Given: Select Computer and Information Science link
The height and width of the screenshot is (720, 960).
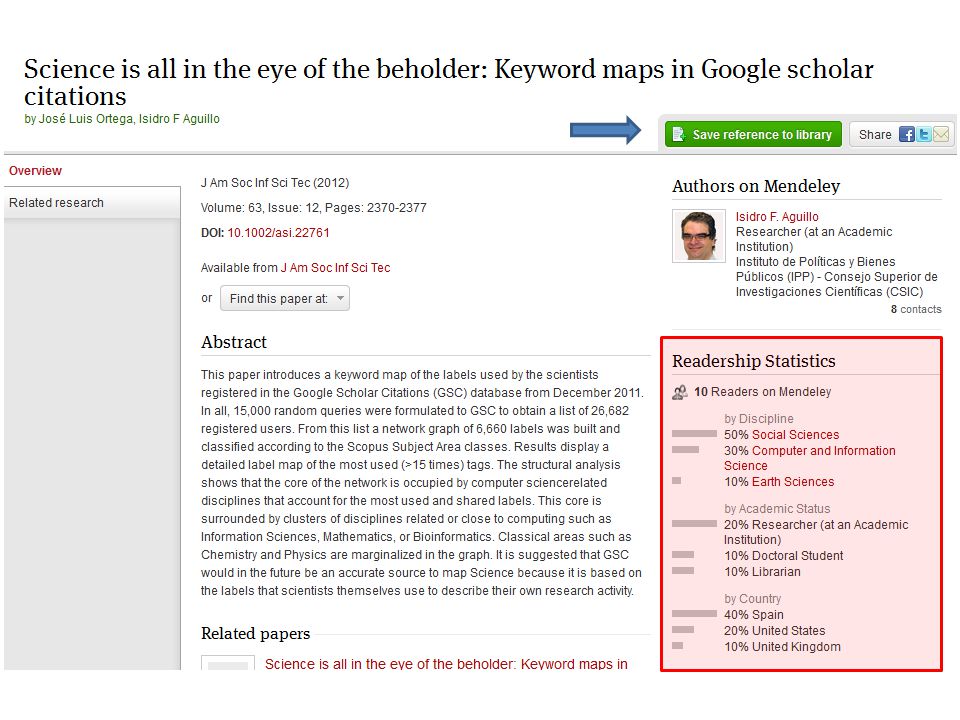Looking at the screenshot, I should tap(809, 458).
